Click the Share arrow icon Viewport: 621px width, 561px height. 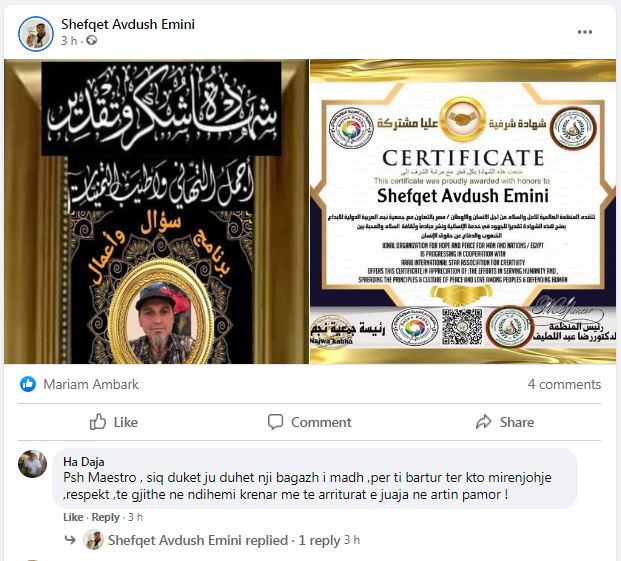point(484,422)
